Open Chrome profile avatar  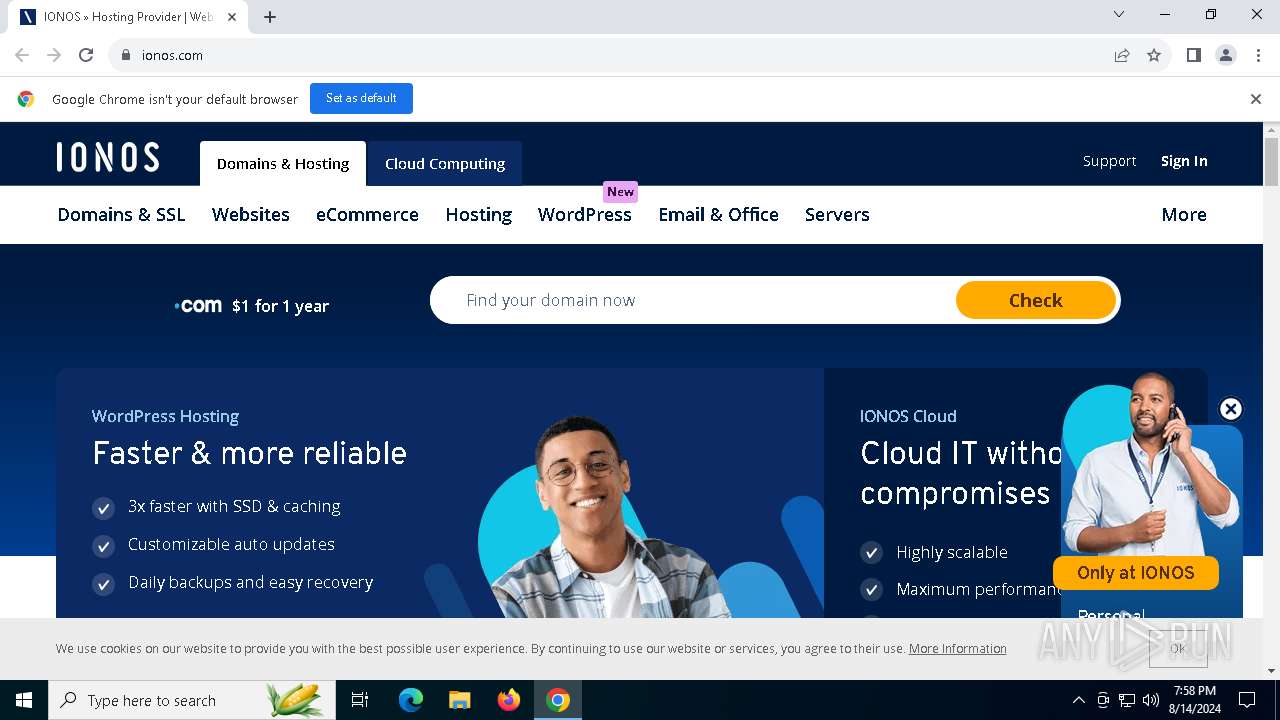click(1226, 55)
